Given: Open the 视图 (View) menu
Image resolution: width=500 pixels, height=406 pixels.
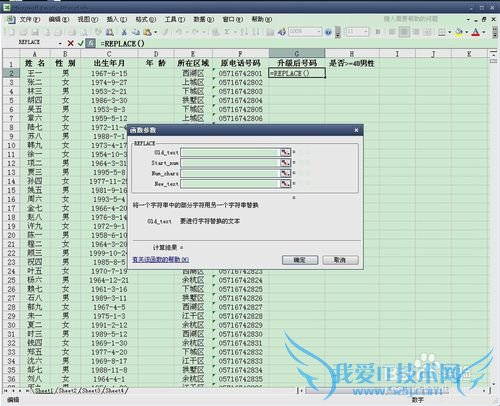Looking at the screenshot, I should click(88, 20).
